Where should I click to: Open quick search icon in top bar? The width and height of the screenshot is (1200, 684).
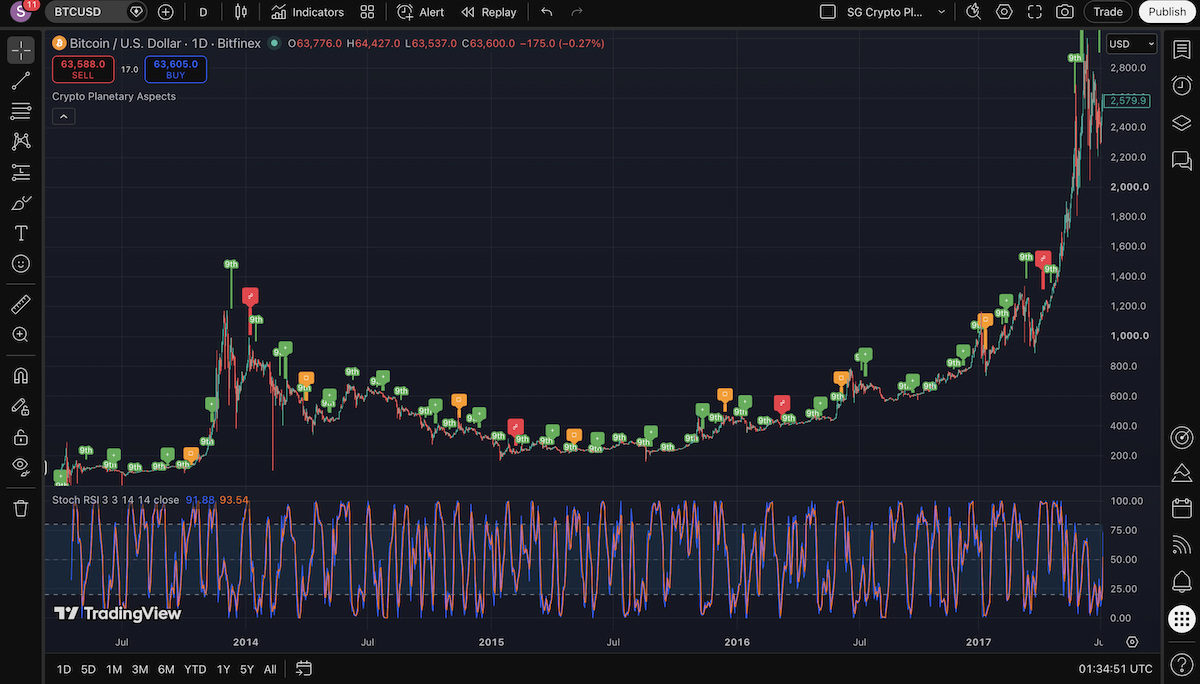974,12
